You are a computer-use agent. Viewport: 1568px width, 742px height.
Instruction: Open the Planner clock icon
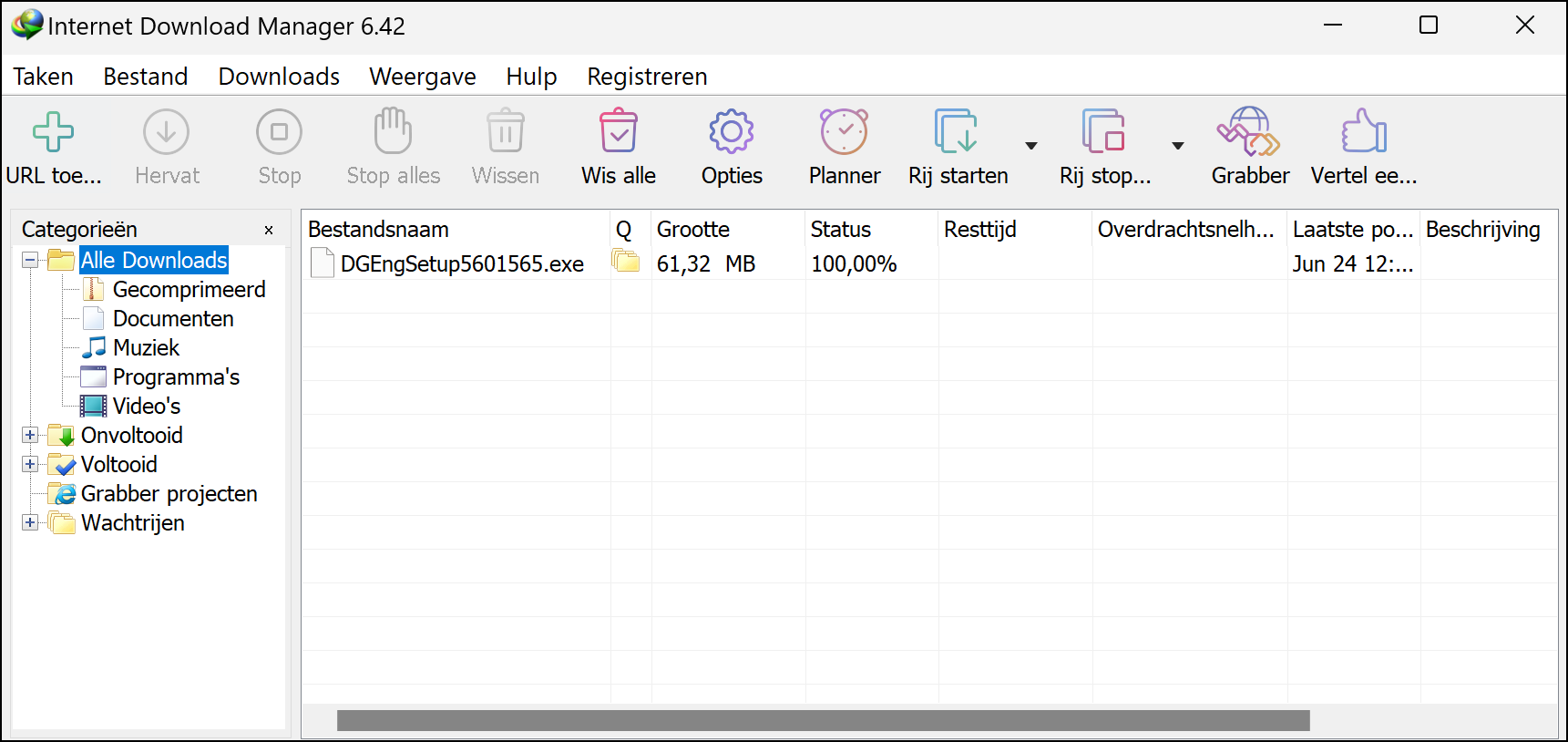point(845,131)
